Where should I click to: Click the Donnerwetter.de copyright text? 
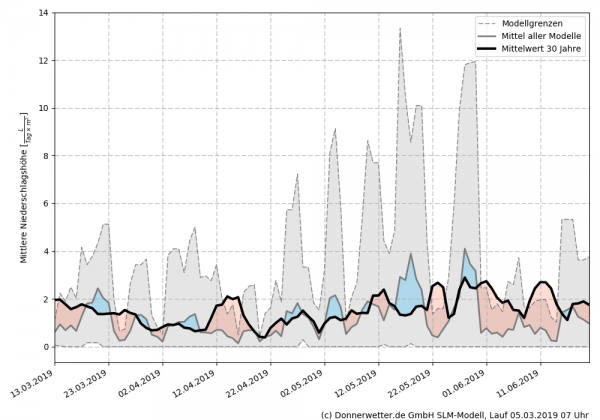(457, 413)
